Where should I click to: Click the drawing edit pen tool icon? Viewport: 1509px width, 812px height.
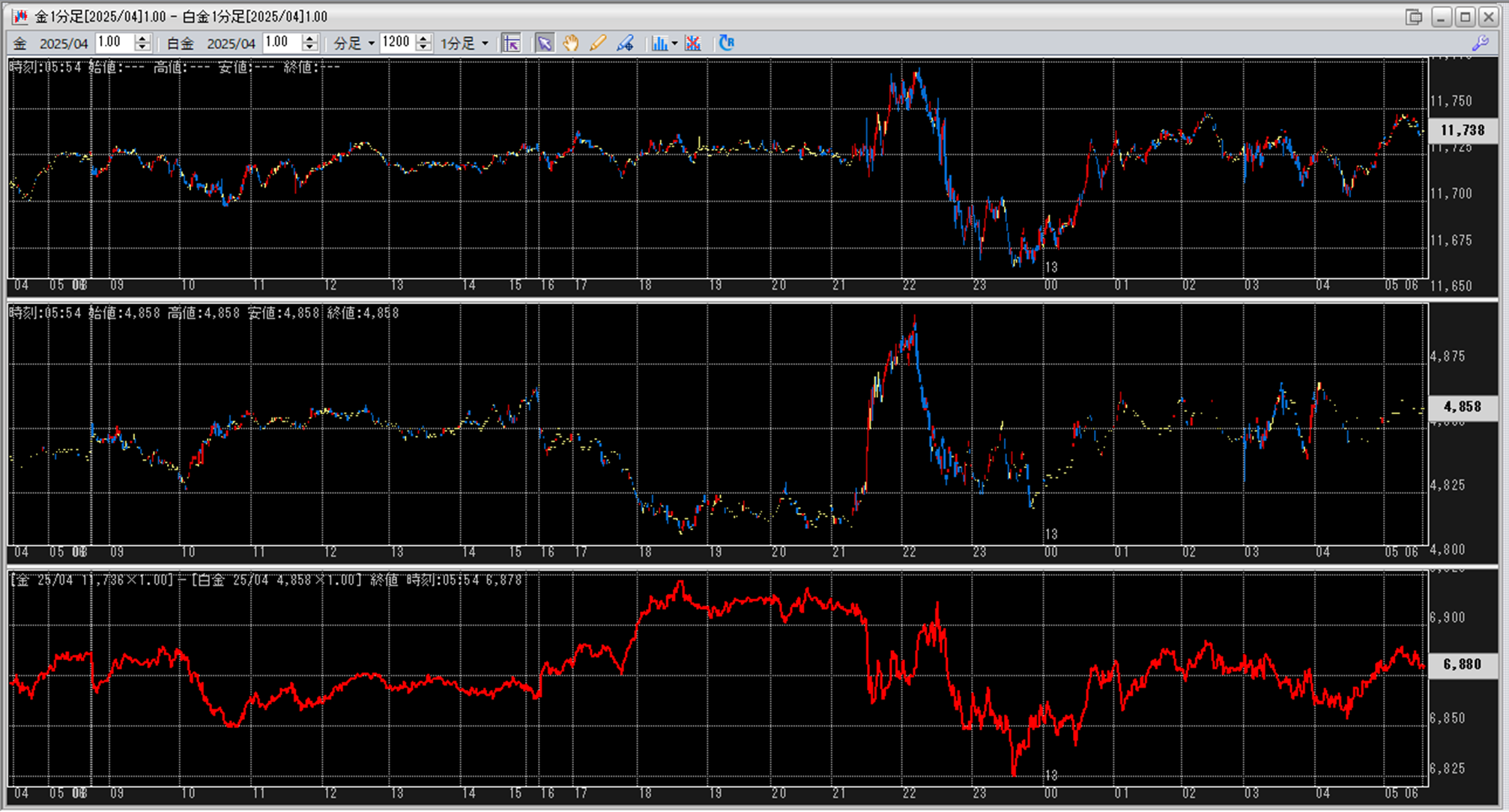[x=625, y=43]
